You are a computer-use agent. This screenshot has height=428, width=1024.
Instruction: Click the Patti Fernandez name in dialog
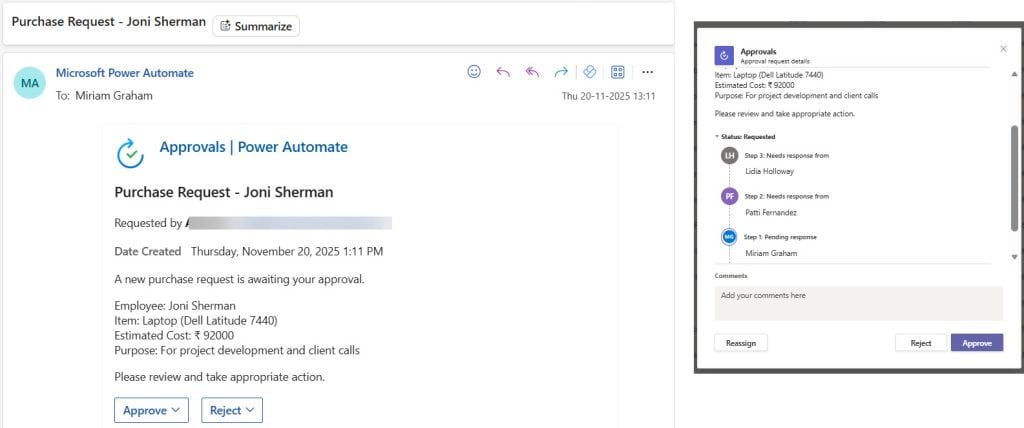coord(771,212)
